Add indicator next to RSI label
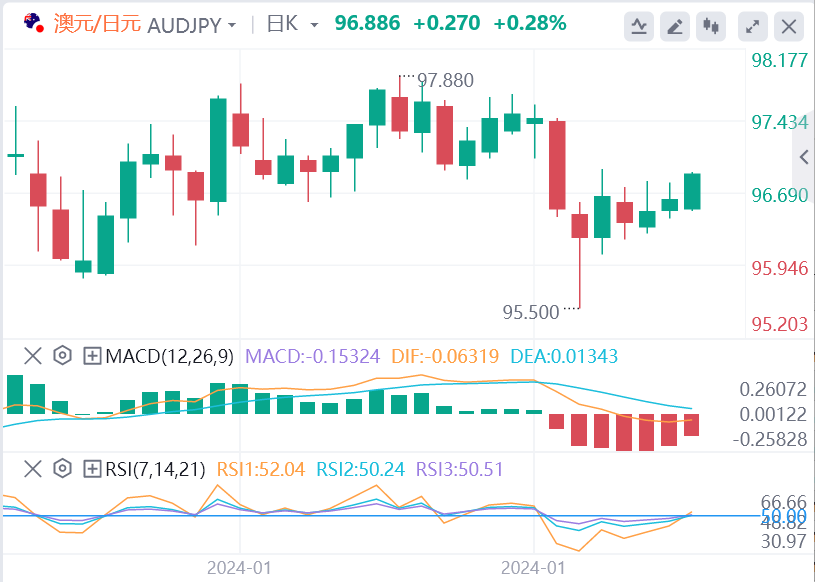This screenshot has width=815, height=582. tap(92, 469)
